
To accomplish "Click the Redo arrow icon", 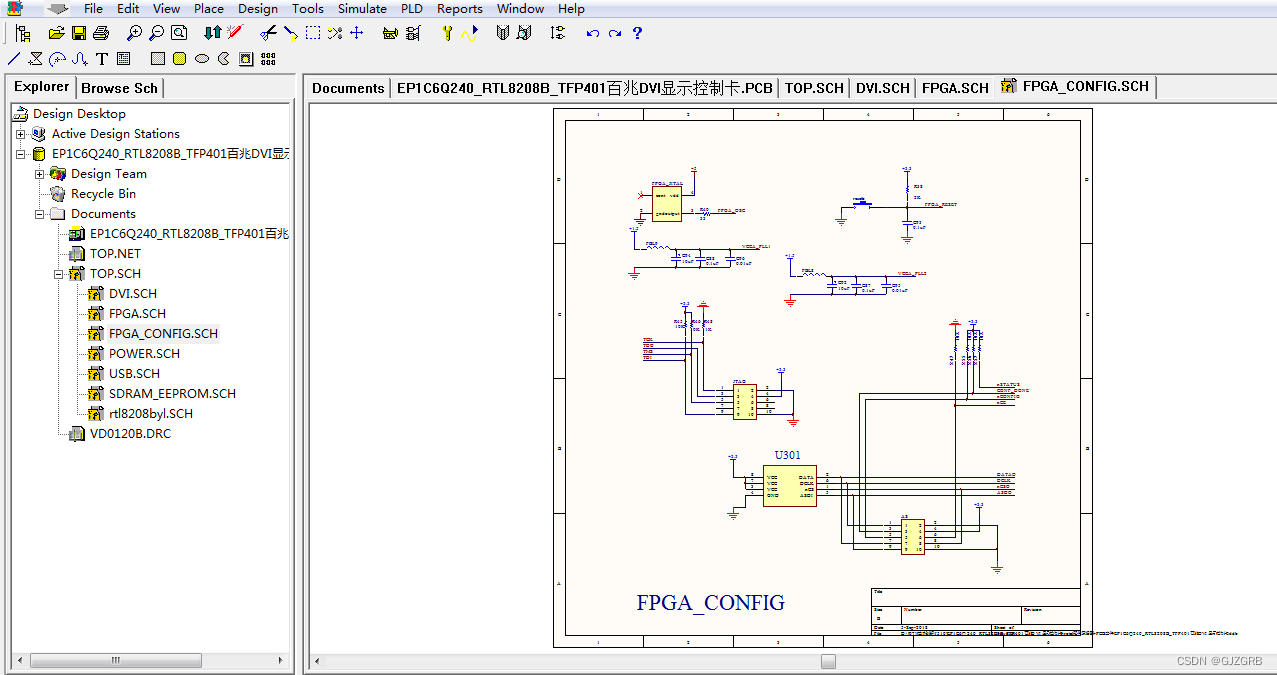I will coord(613,32).
